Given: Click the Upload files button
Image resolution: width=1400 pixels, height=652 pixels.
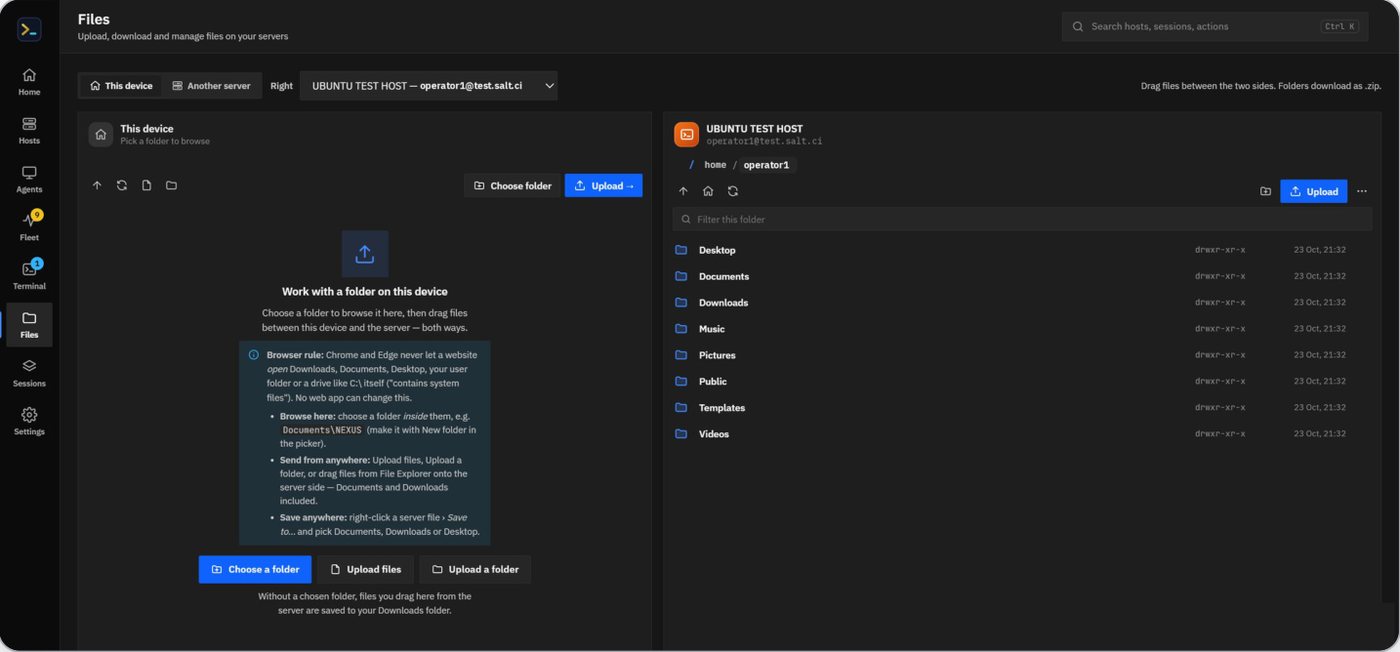Looking at the screenshot, I should (365, 569).
